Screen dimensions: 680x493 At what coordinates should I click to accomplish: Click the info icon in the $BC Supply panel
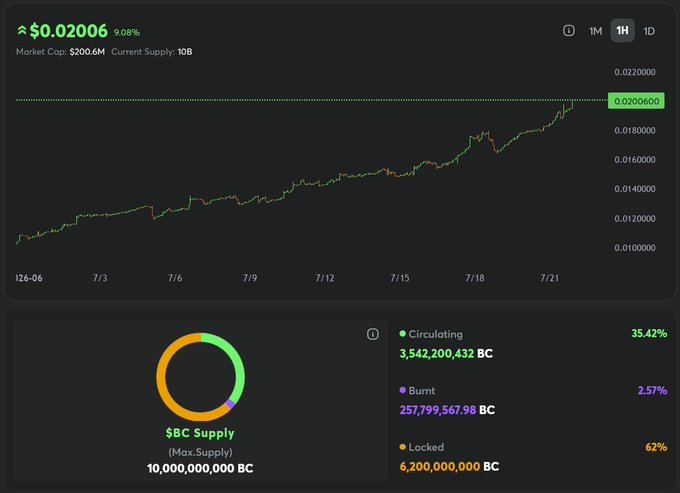pos(373,334)
